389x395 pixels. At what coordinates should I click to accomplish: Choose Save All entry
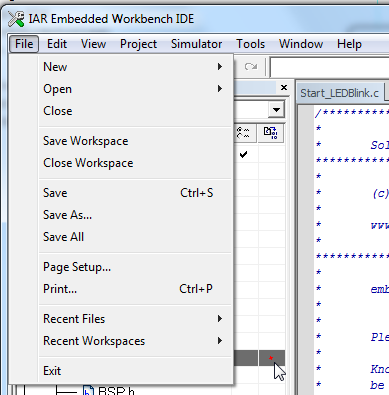(x=135, y=237)
